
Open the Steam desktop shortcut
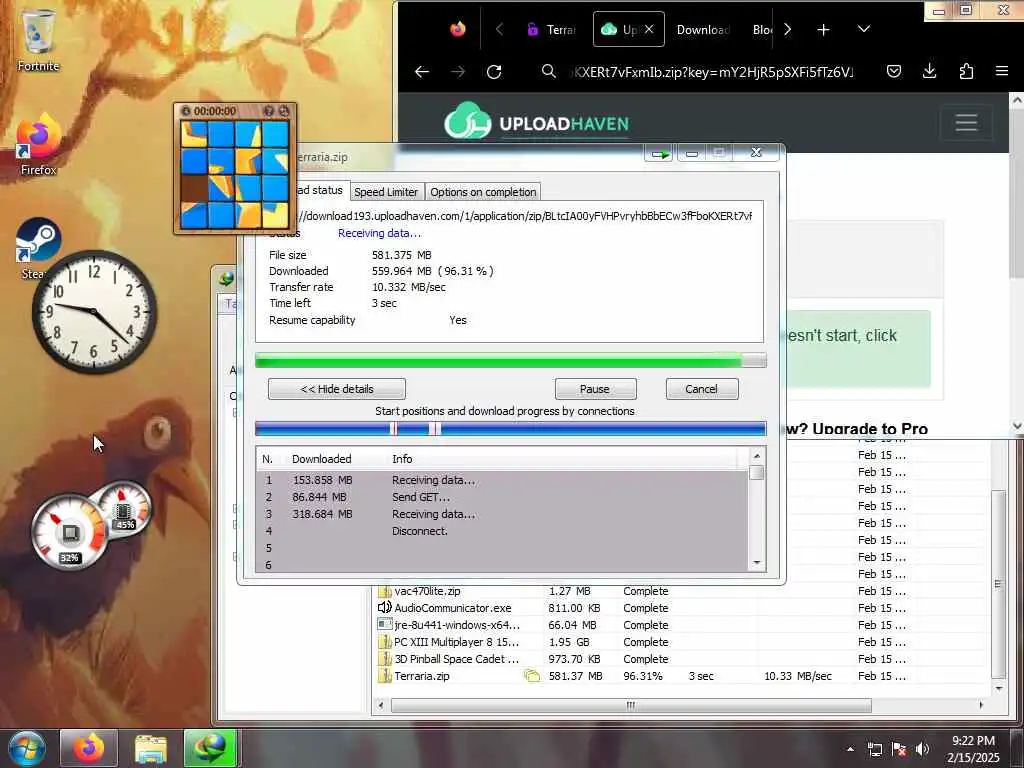(38, 247)
